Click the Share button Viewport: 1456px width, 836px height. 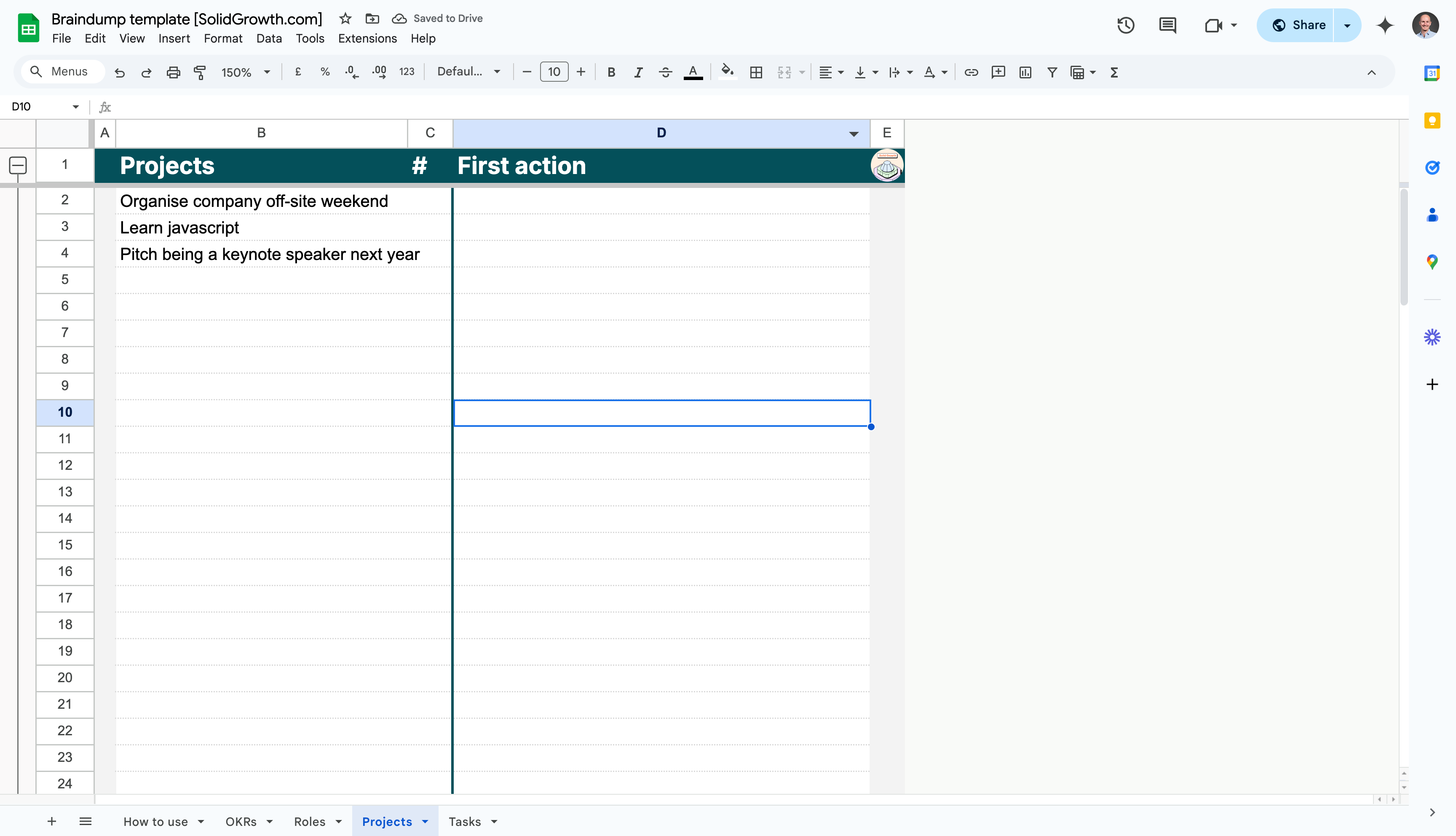tap(1297, 25)
